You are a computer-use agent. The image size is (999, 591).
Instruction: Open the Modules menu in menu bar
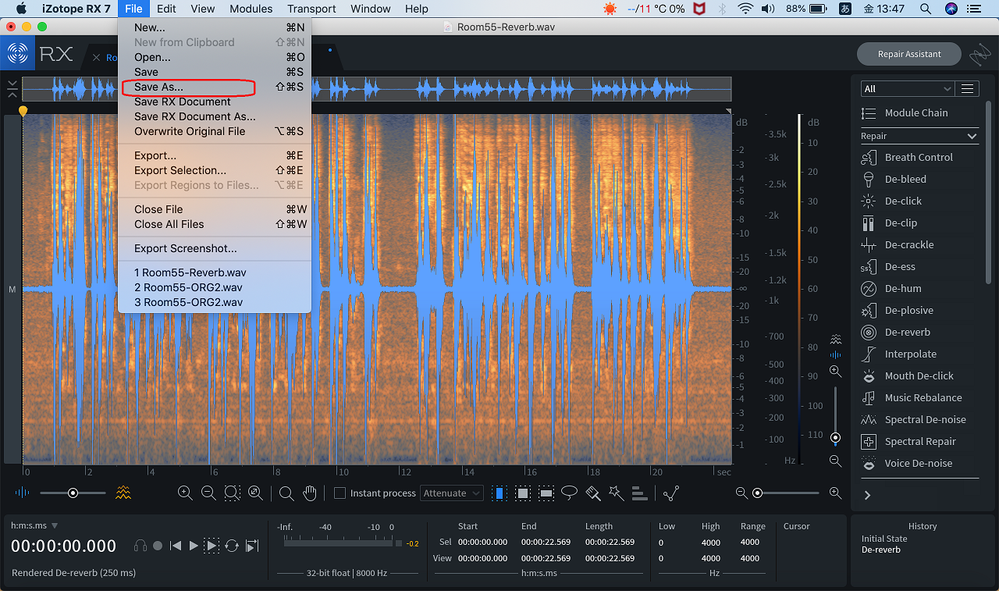click(x=251, y=9)
